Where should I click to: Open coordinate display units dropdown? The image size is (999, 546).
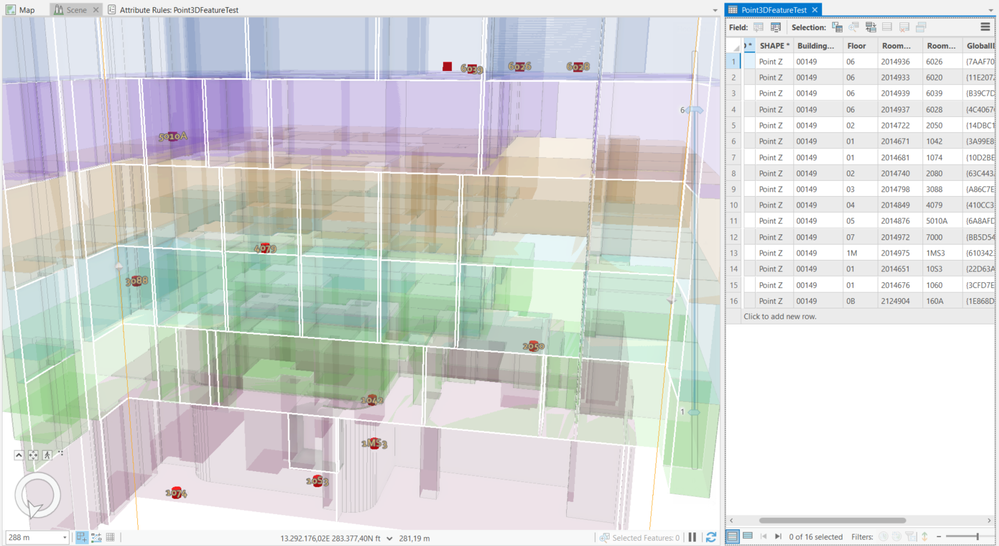pos(389,538)
